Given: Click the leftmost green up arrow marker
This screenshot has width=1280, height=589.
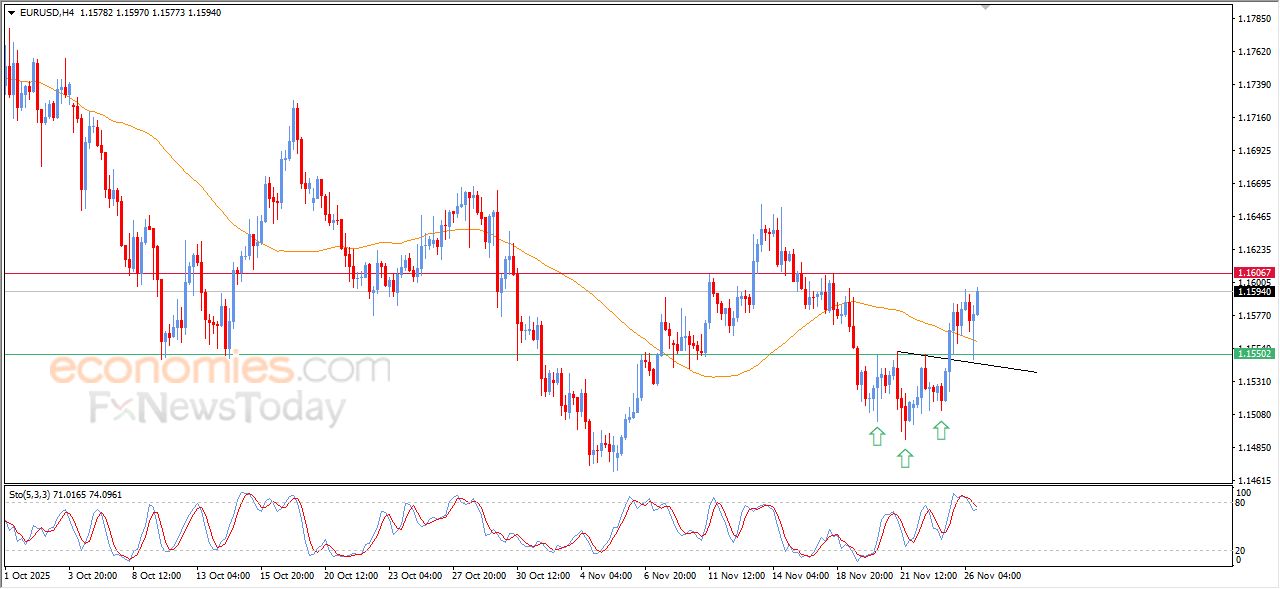Looking at the screenshot, I should [x=877, y=436].
